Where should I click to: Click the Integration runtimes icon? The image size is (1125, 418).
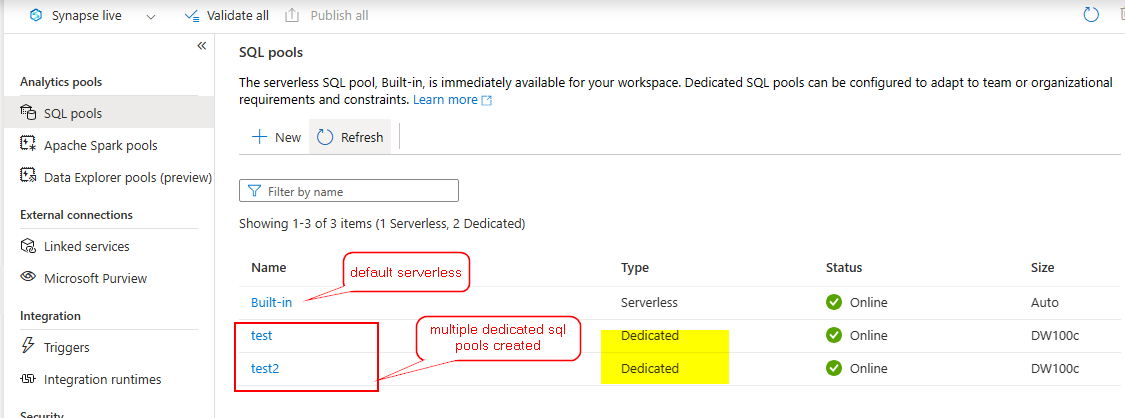pos(28,379)
